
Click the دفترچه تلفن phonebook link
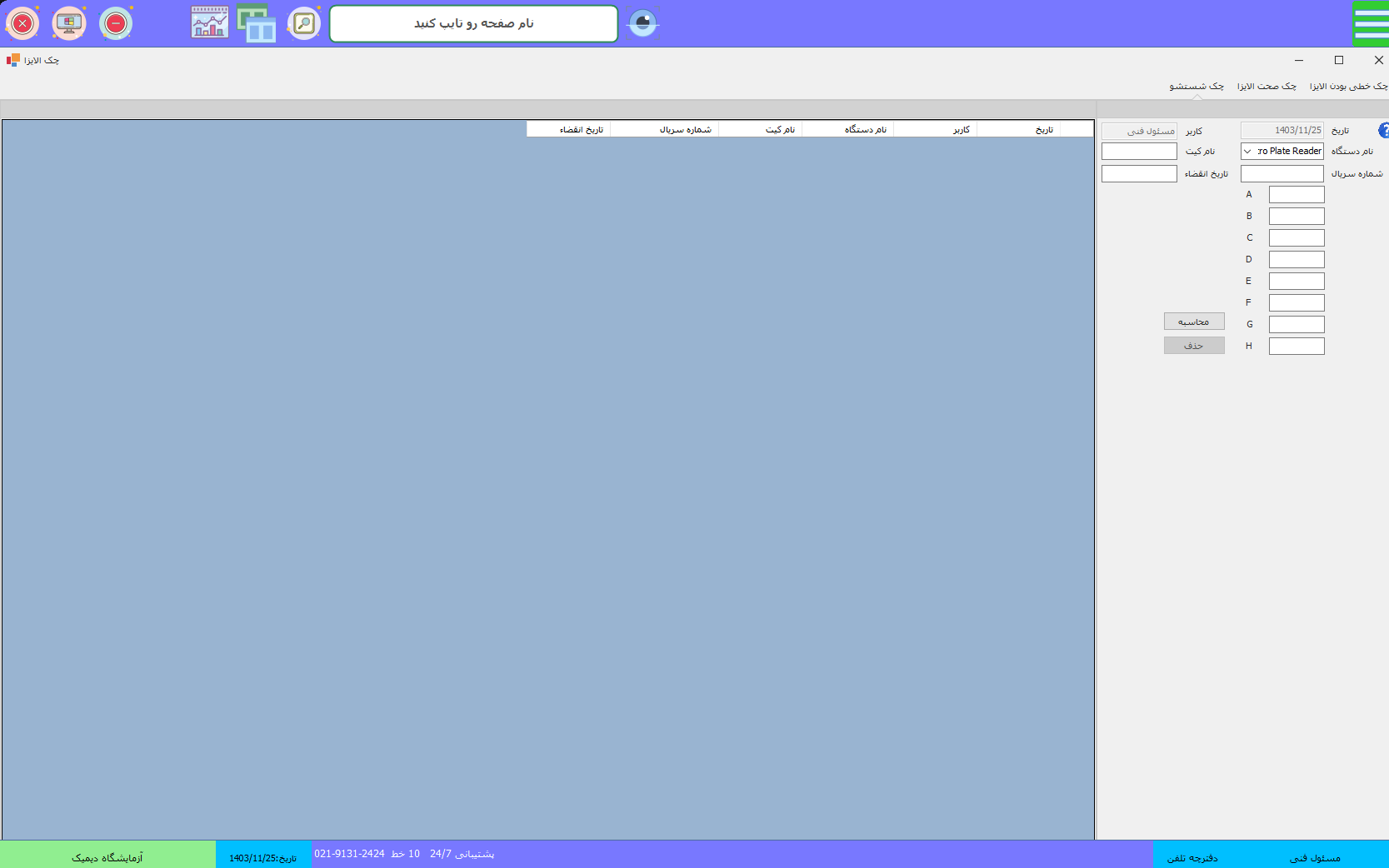click(1192, 858)
